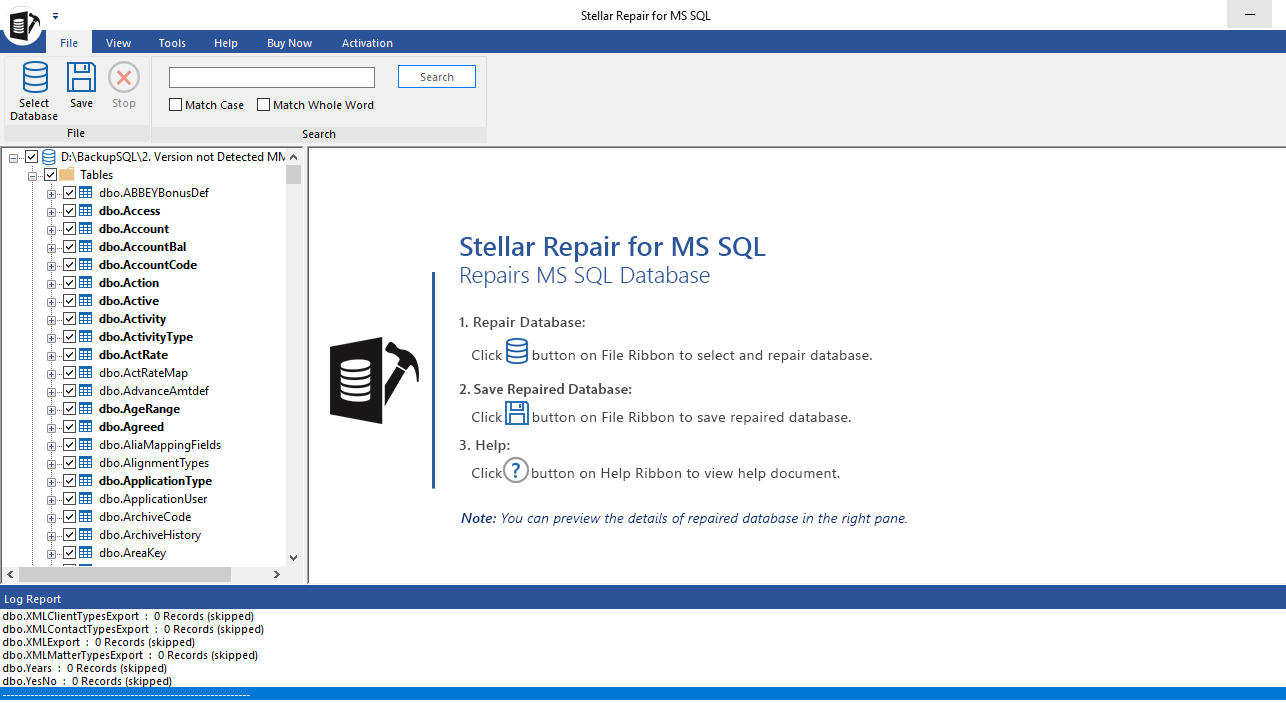1286x703 pixels.
Task: Click table icon next to dbo.Active
Action: click(86, 301)
